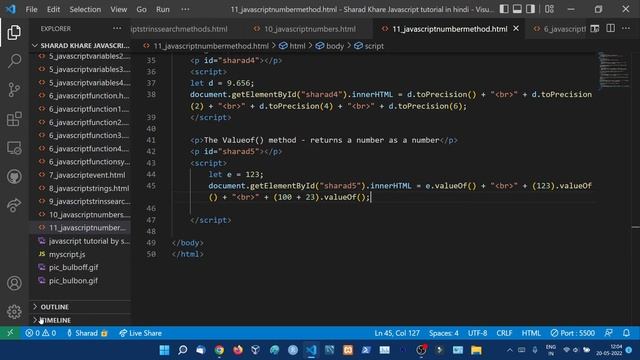
Task: Open the Source Control view
Action: [14, 90]
